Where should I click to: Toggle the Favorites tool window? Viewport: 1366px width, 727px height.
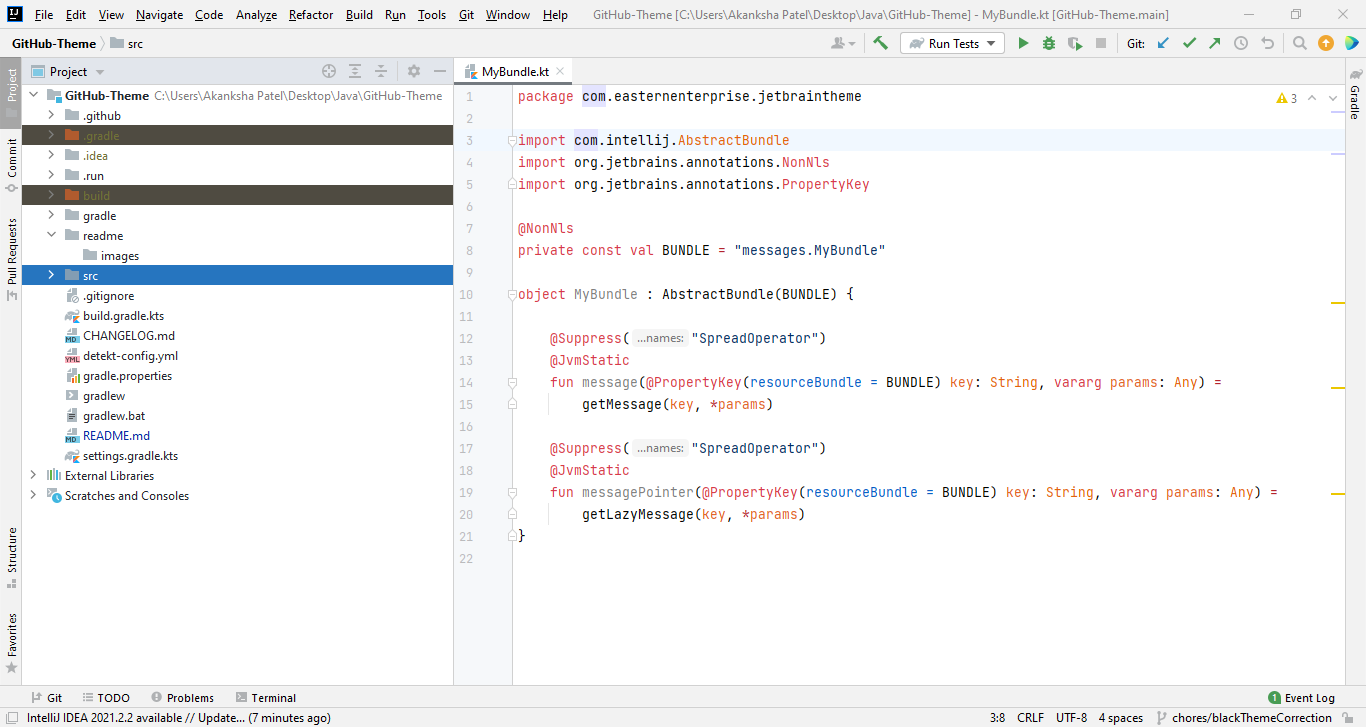(x=11, y=642)
